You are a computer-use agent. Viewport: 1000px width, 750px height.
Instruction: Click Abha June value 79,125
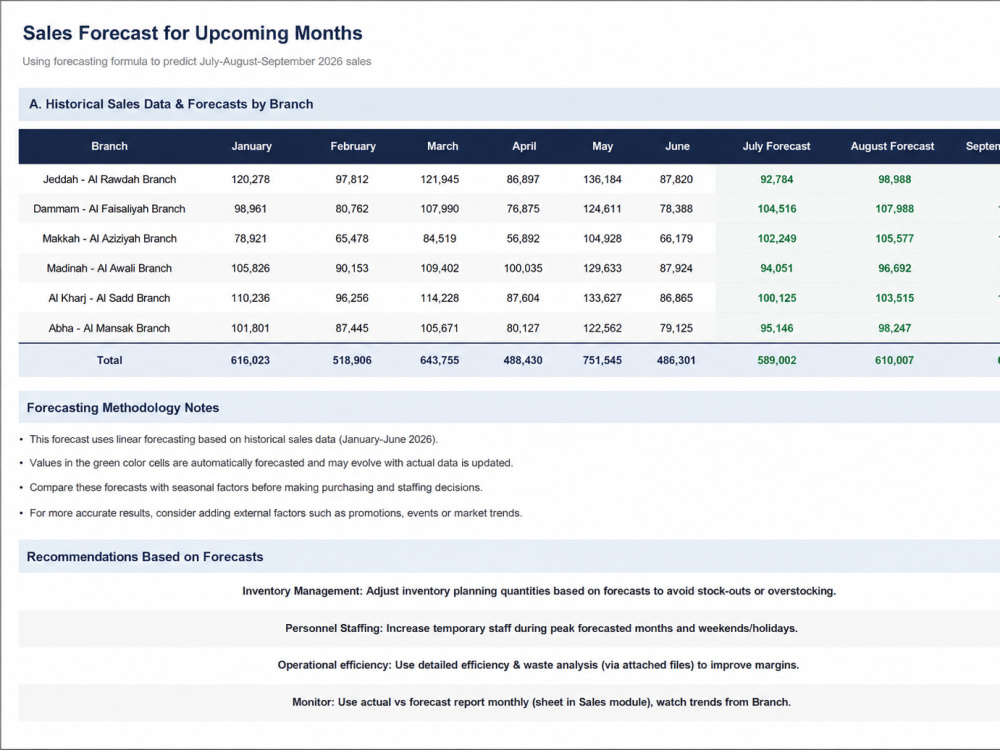(x=676, y=328)
